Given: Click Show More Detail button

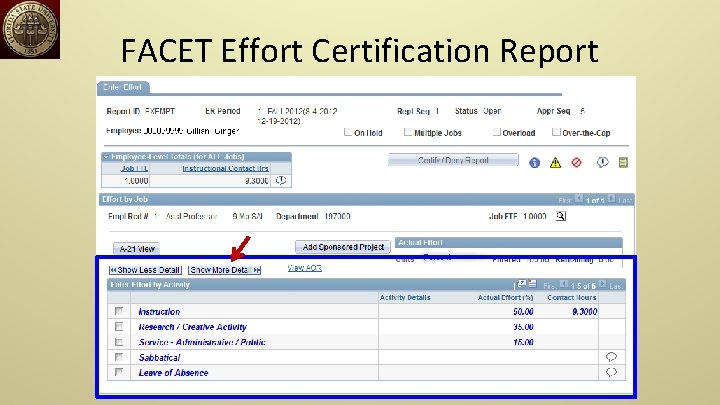Looking at the screenshot, I should pos(225,270).
